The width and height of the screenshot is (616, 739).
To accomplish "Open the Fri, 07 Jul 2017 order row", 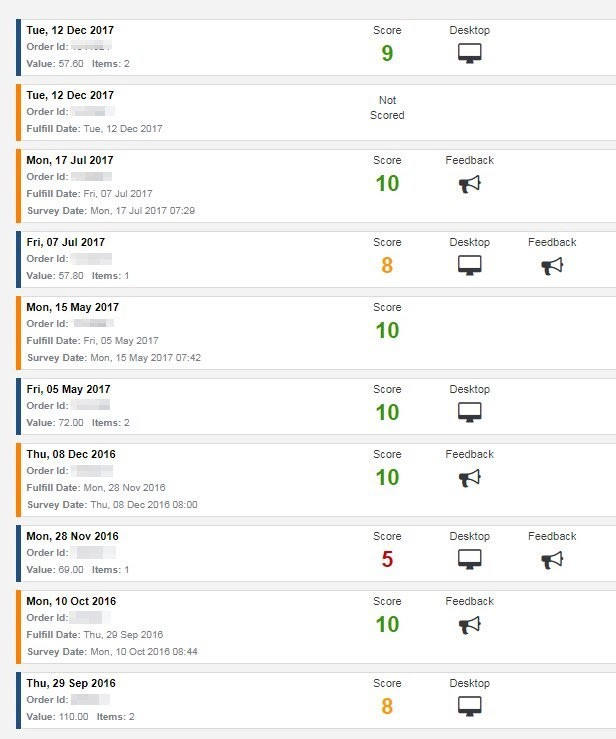I will pos(65,242).
